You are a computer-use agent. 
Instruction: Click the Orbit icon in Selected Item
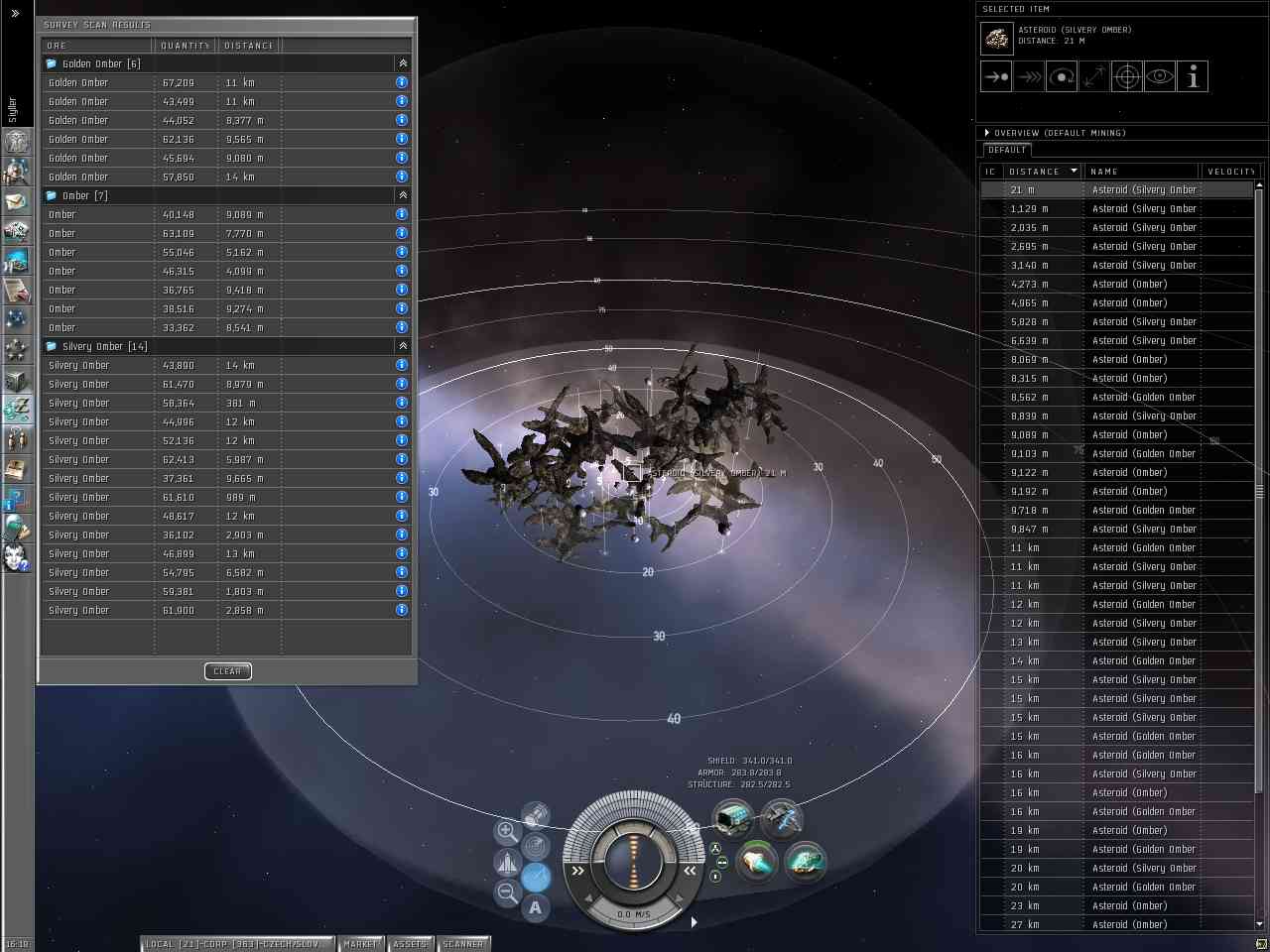tap(1062, 76)
